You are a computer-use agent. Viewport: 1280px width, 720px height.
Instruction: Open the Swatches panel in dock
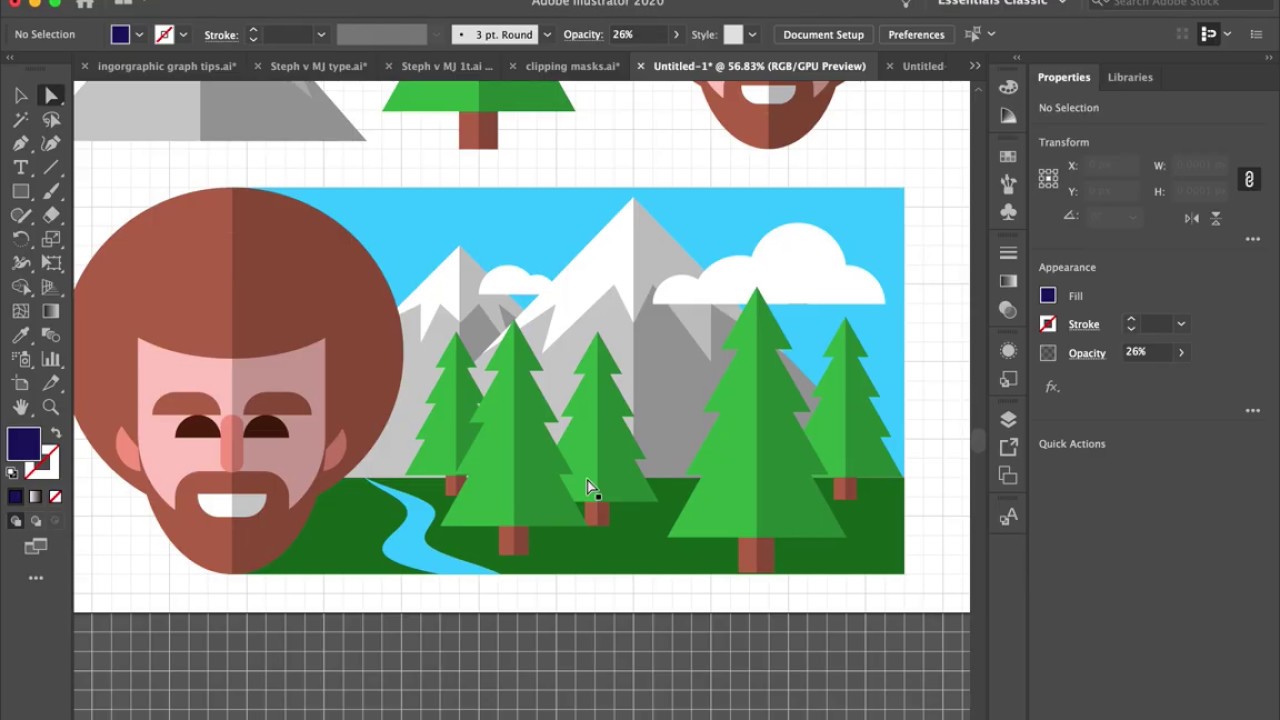tap(1008, 157)
